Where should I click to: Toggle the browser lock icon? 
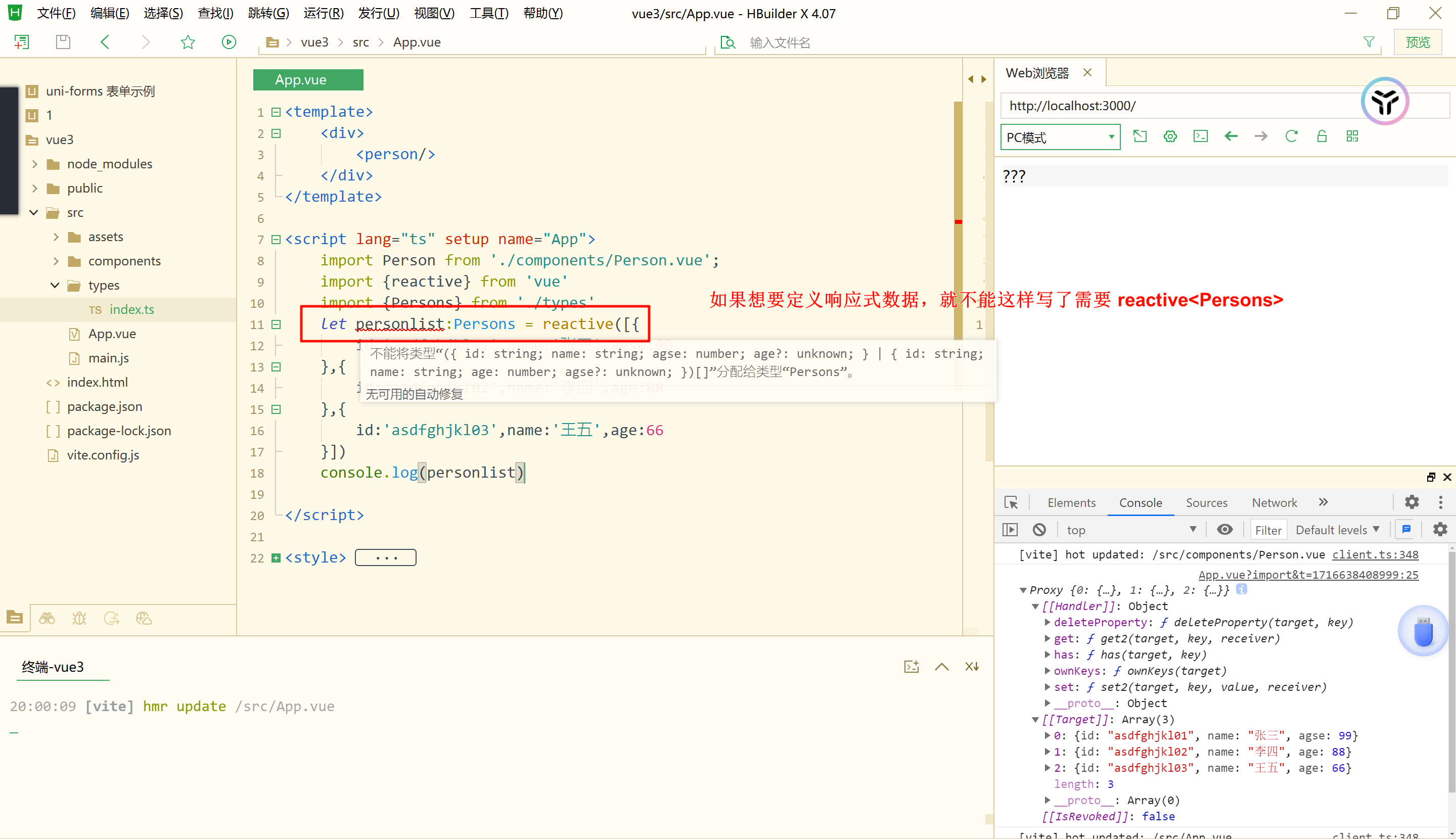point(1322,136)
